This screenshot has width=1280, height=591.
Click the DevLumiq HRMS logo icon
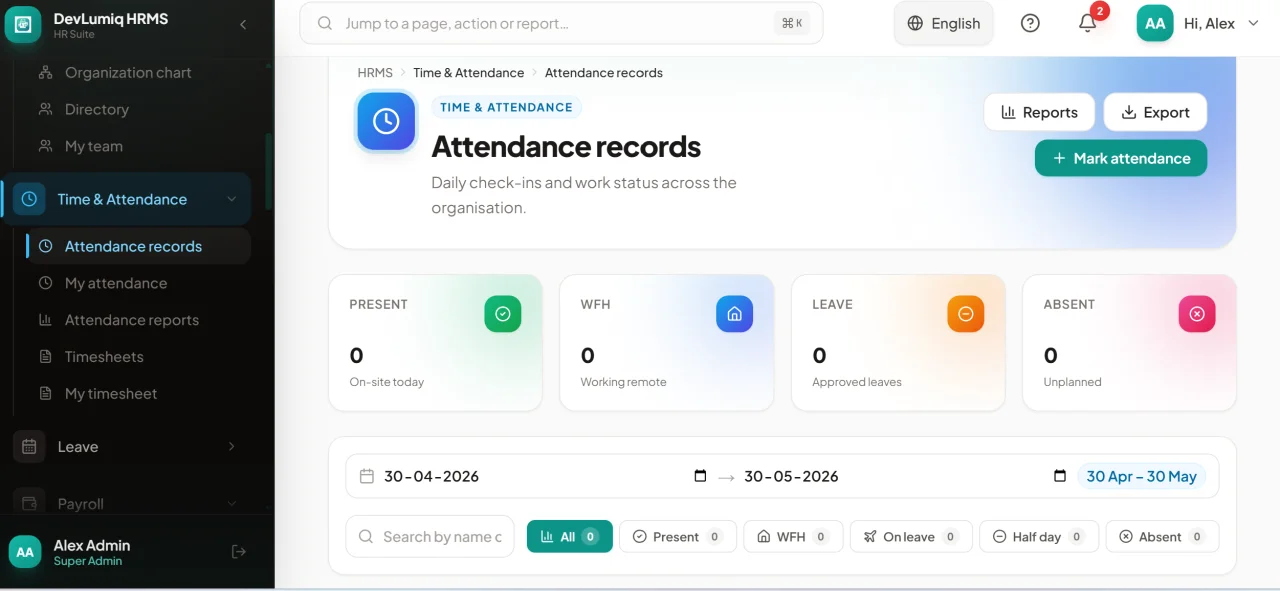23,24
